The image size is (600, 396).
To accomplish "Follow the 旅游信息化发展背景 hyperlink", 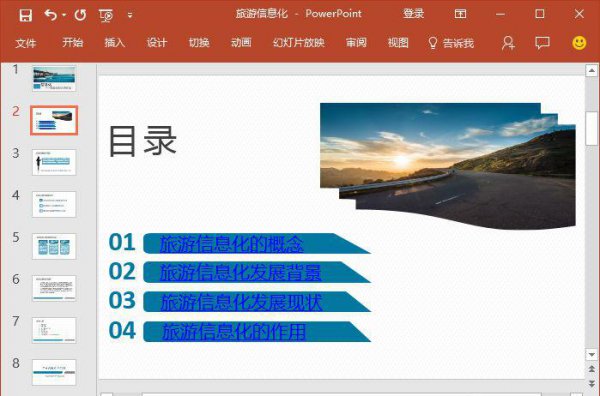I will click(x=240, y=273).
